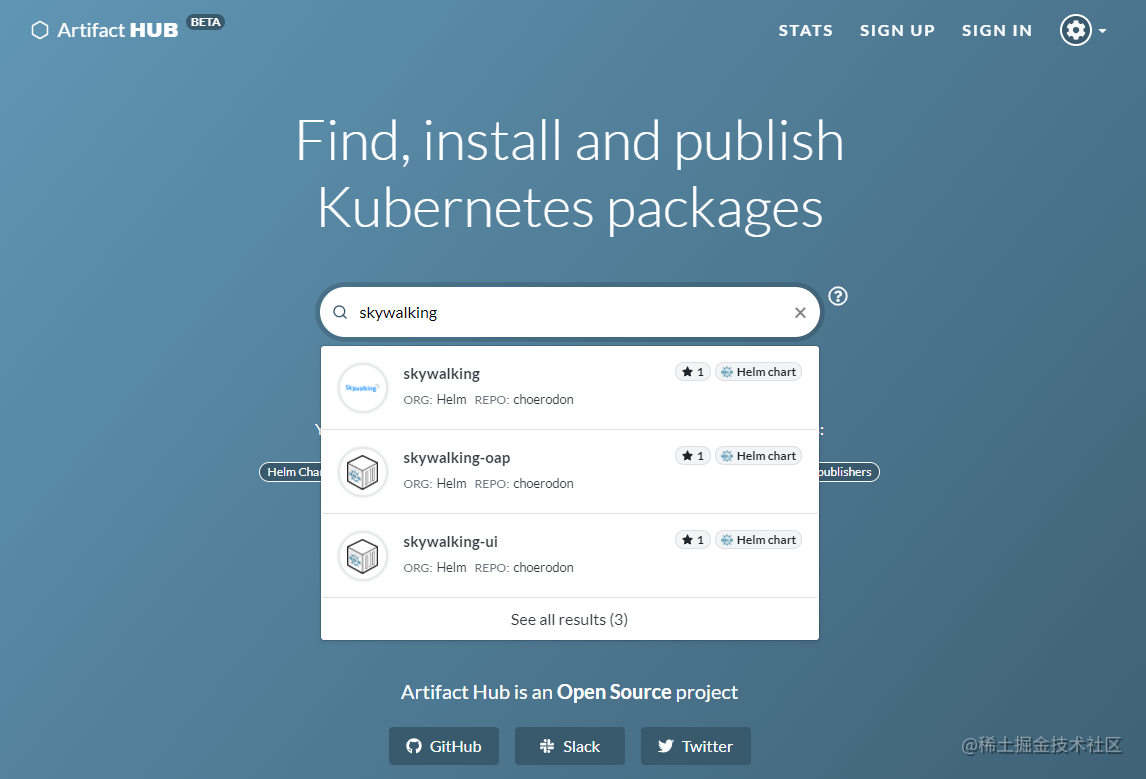Open the GitHub button
This screenshot has width=1146, height=779.
pos(444,746)
